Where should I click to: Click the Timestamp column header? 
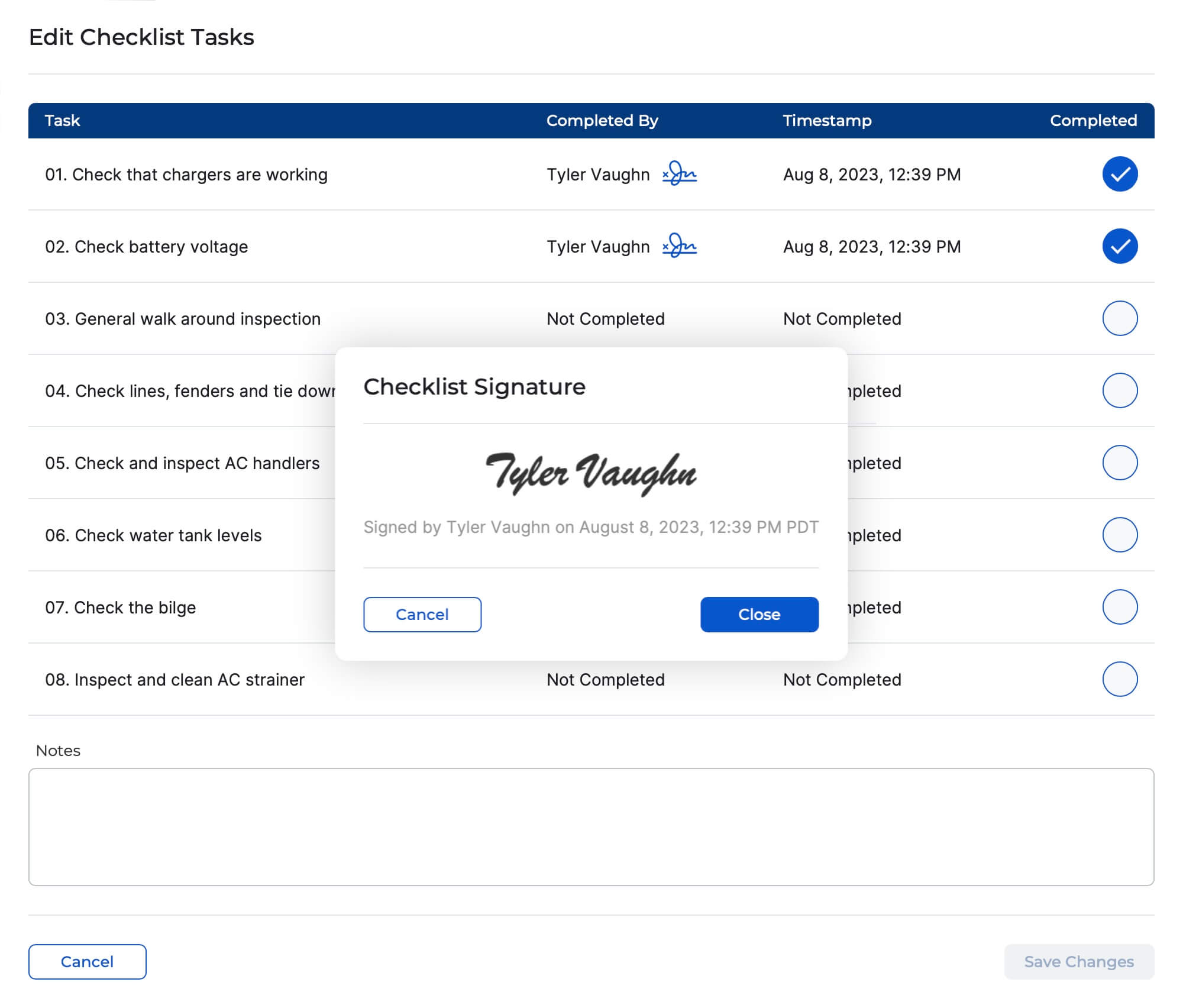(826, 121)
